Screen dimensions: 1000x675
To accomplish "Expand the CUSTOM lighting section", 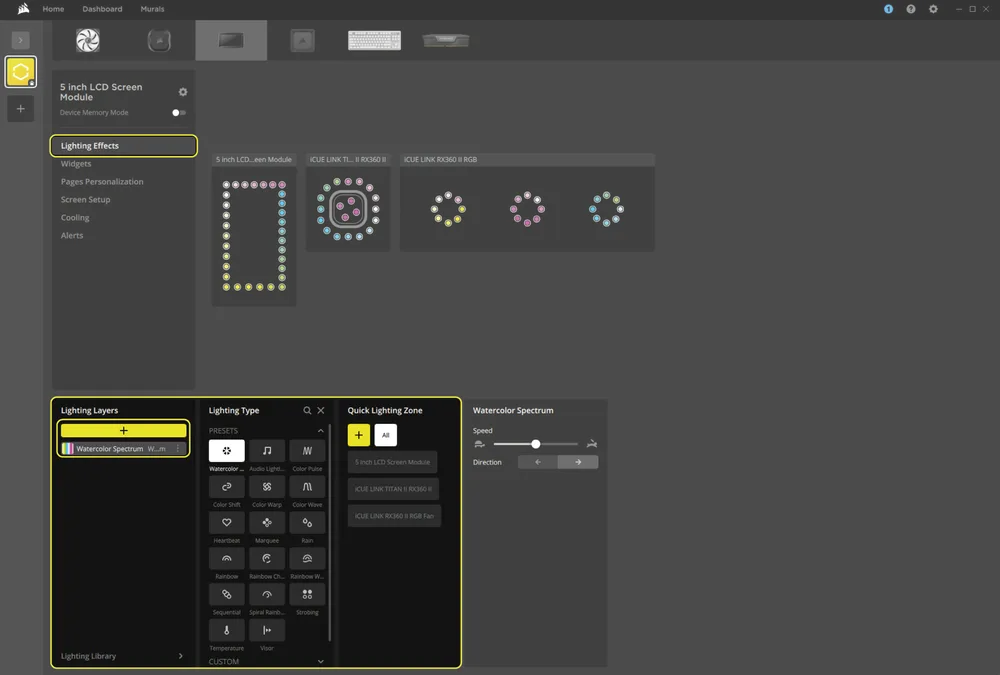I will click(320, 662).
